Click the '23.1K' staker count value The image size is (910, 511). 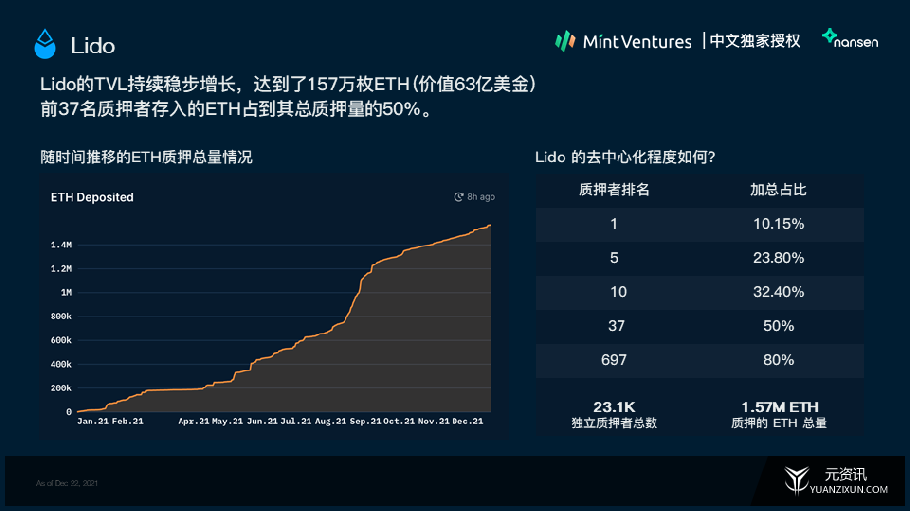614,407
